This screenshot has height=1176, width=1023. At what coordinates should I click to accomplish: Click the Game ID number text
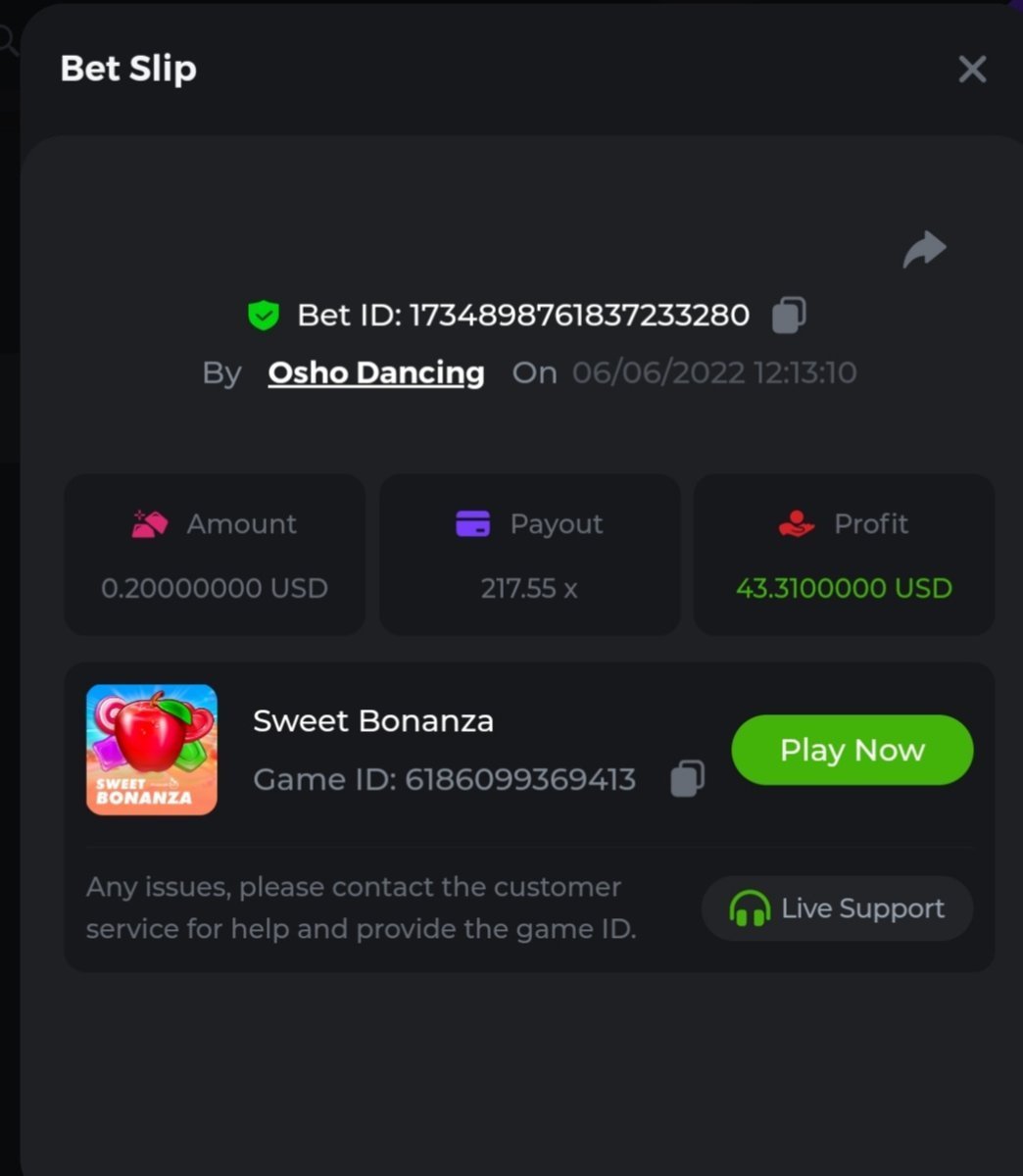520,780
